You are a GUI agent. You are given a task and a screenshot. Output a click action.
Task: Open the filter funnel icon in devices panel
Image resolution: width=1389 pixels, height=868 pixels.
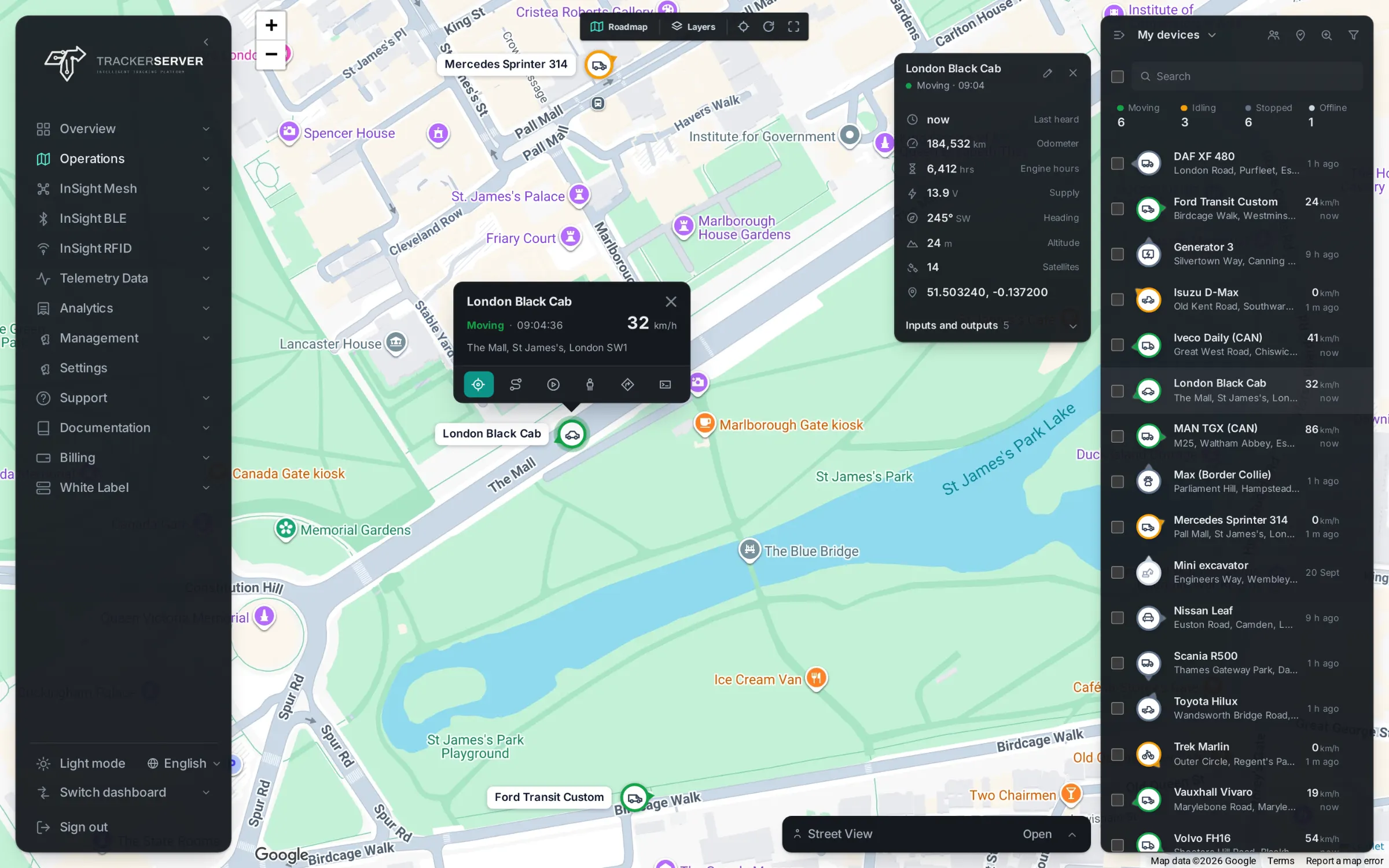[1354, 35]
